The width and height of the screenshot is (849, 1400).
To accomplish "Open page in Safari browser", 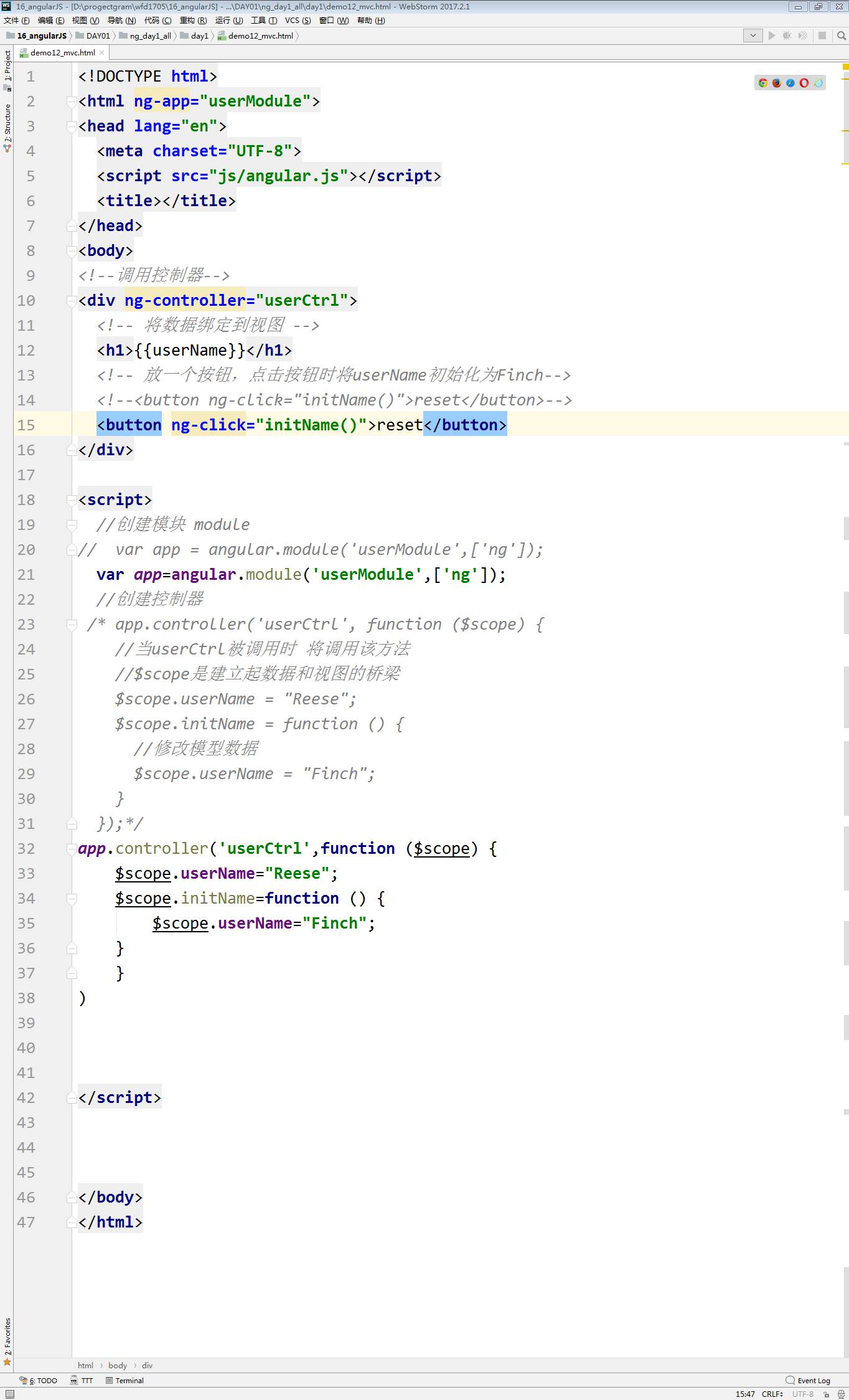I will [x=790, y=83].
